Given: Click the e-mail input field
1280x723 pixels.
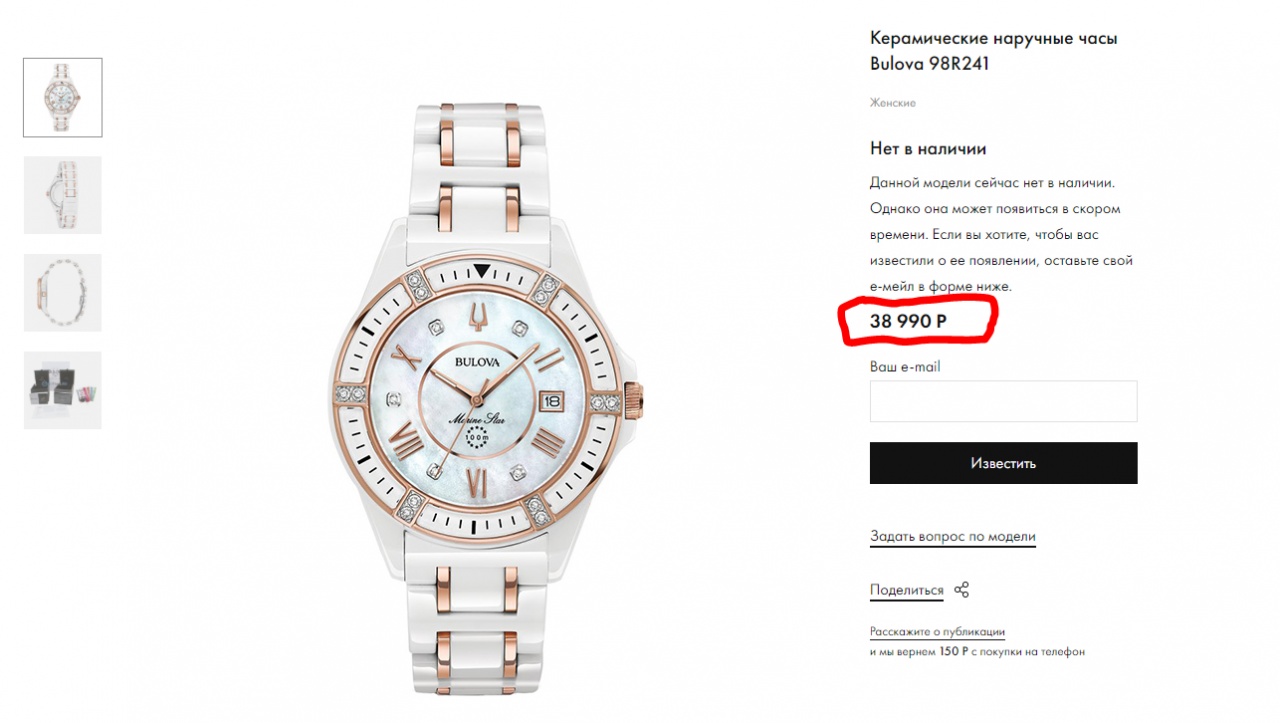Looking at the screenshot, I should point(1003,401).
